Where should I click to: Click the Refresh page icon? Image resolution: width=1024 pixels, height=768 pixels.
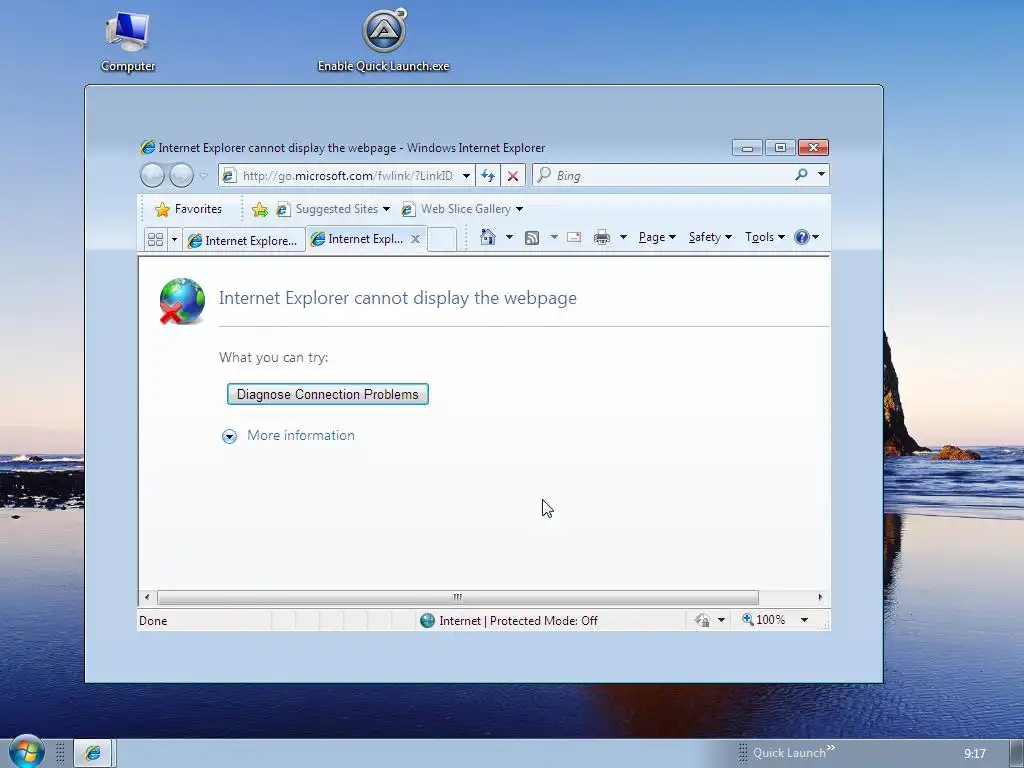coord(488,176)
